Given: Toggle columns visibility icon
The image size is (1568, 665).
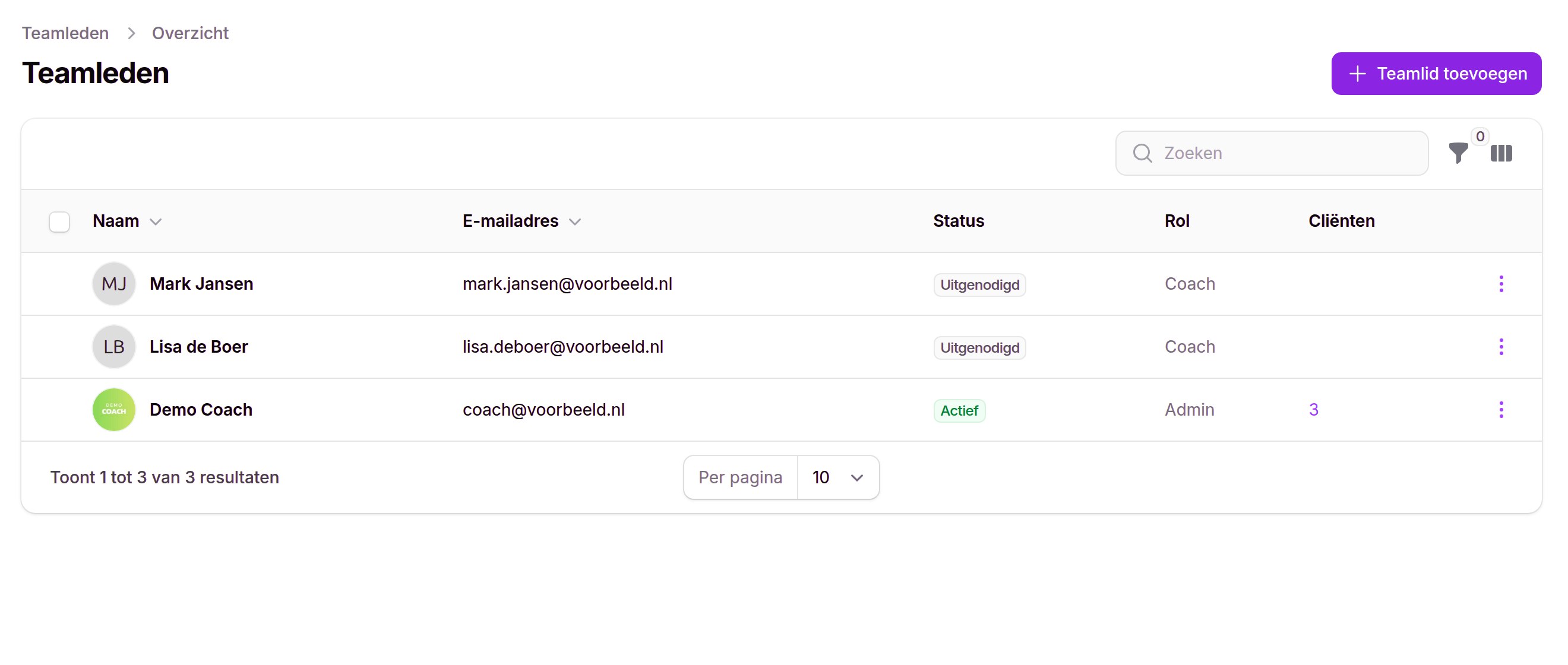Looking at the screenshot, I should 1501,153.
